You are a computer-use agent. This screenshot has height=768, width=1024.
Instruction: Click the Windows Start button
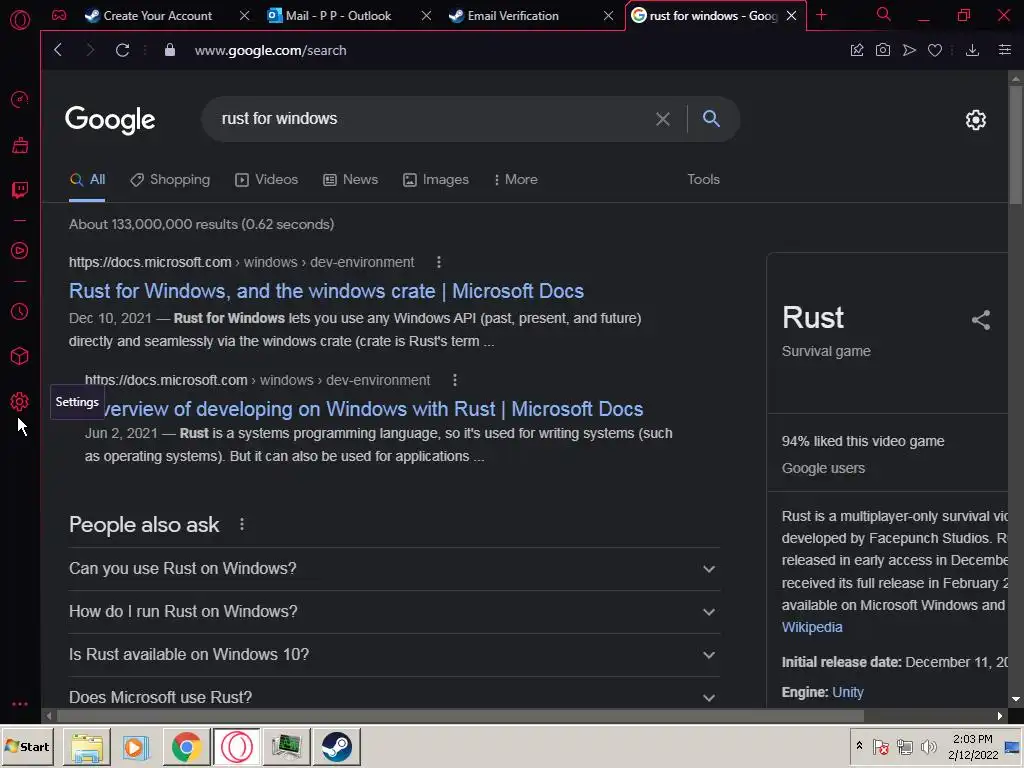pyautogui.click(x=27, y=746)
